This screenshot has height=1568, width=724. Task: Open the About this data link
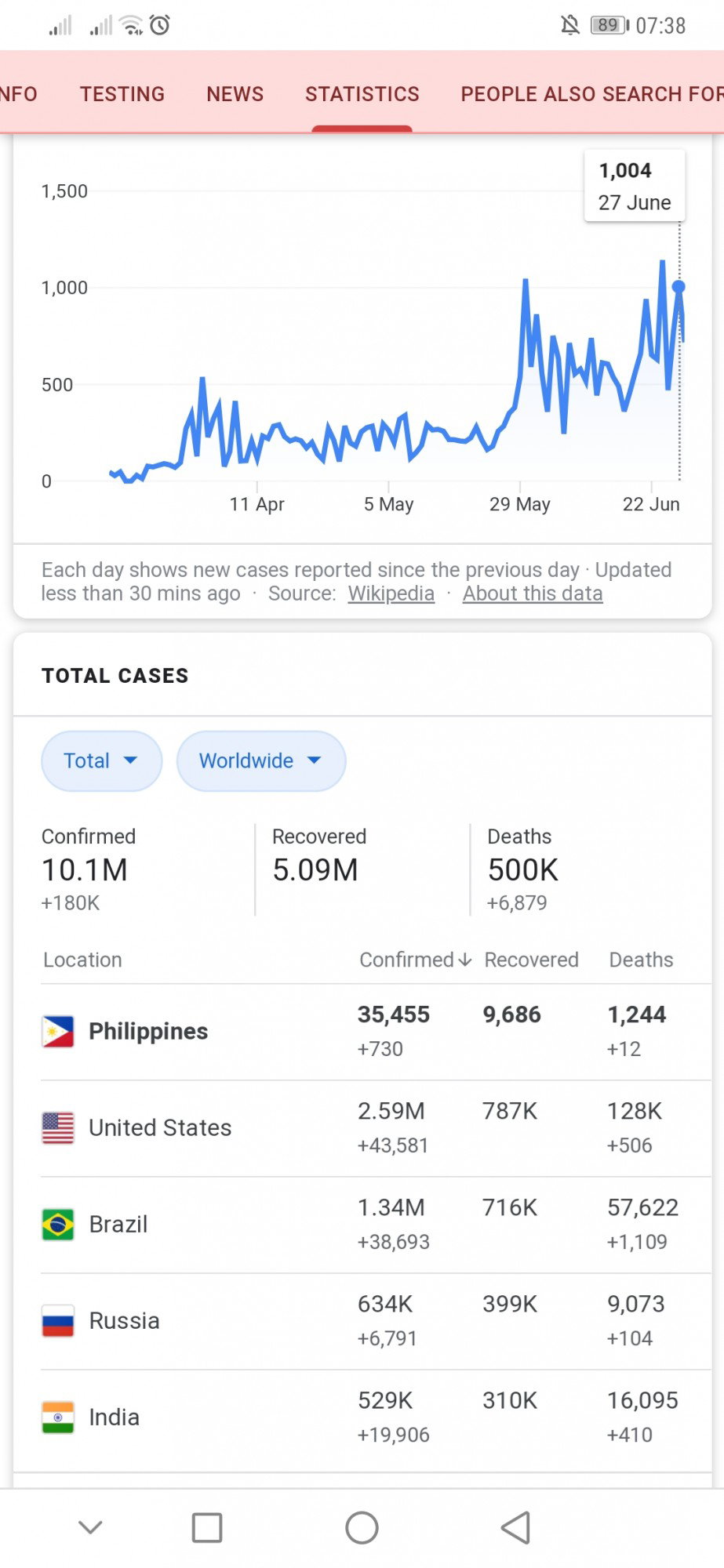click(x=533, y=593)
